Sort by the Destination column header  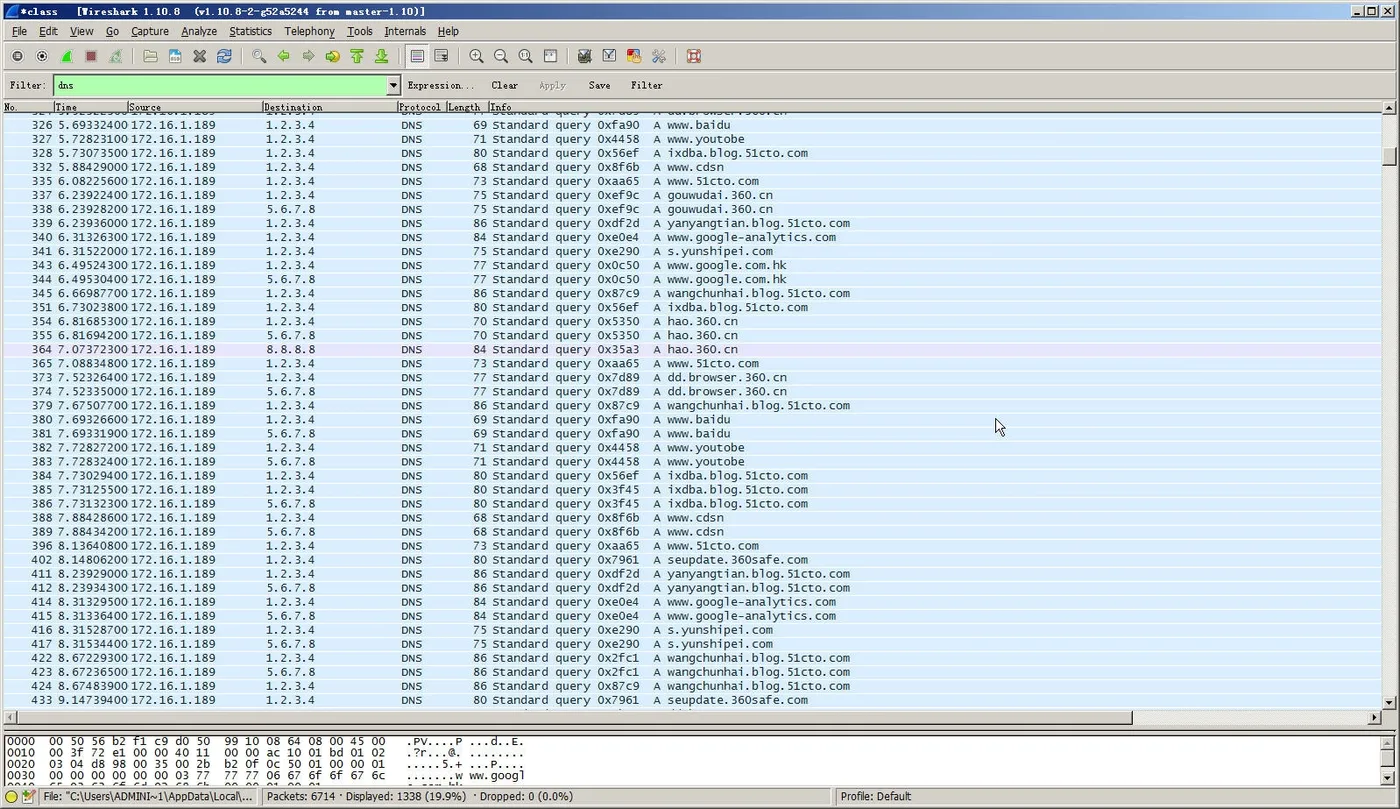[330, 107]
